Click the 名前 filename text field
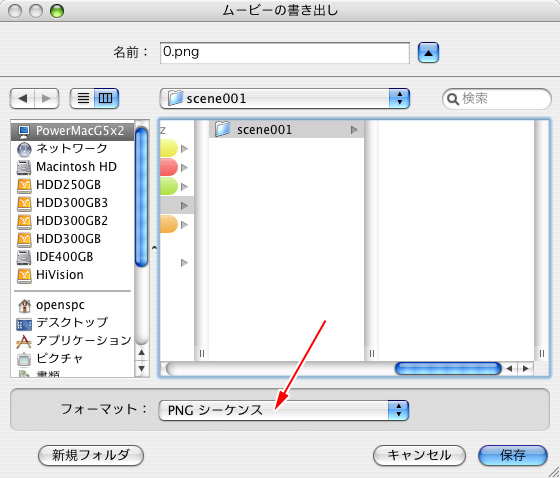Image resolution: width=560 pixels, height=478 pixels. [285, 53]
